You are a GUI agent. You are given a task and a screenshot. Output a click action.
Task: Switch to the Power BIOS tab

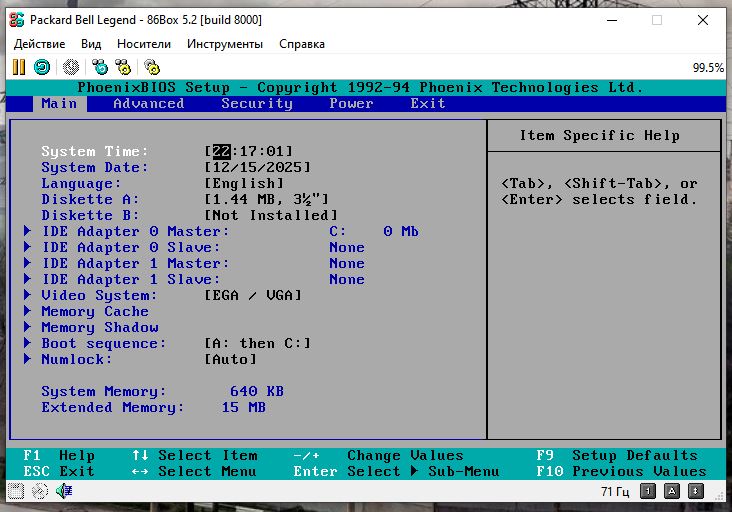tap(351, 104)
